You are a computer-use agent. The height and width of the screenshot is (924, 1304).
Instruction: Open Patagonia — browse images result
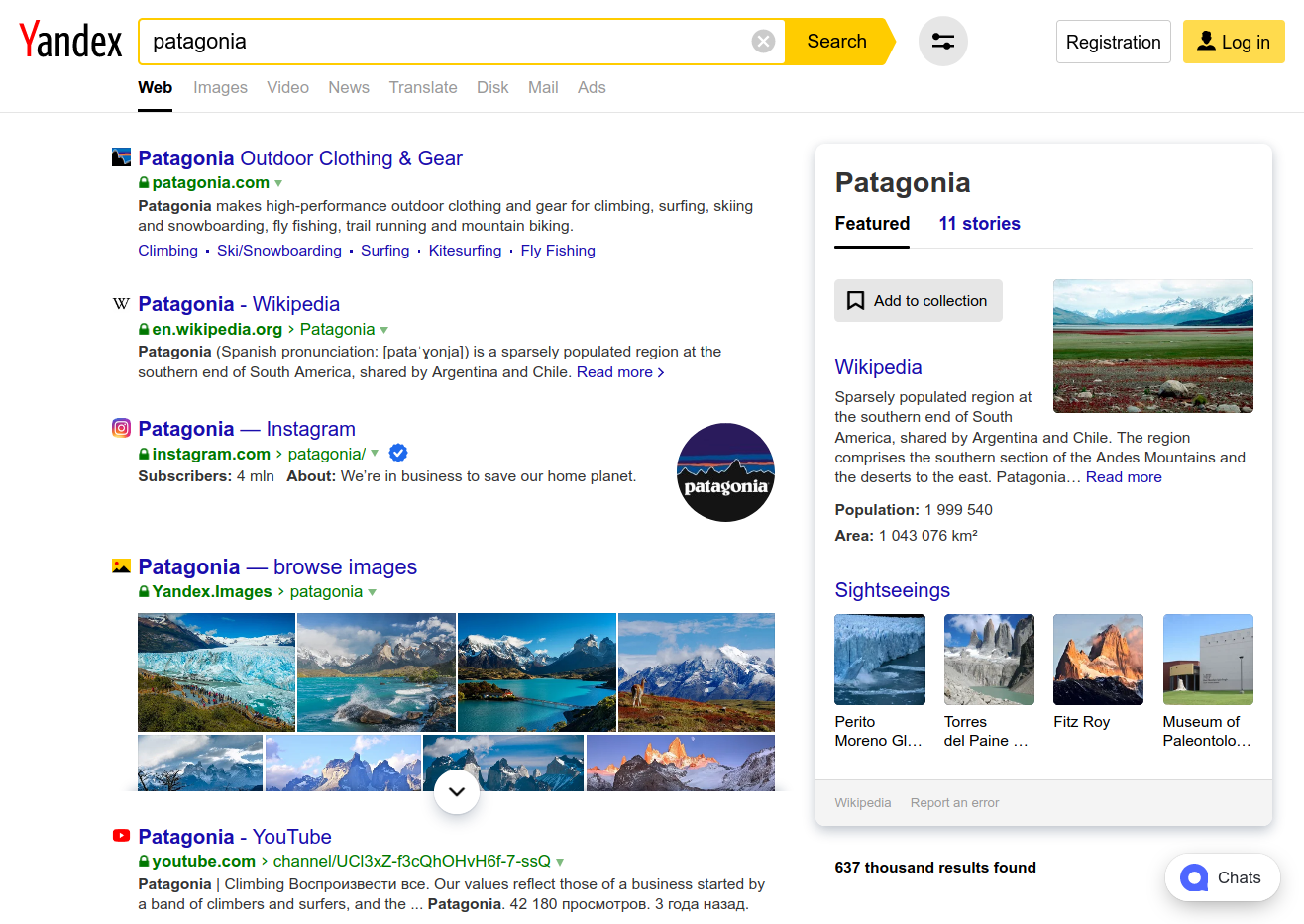coord(277,567)
